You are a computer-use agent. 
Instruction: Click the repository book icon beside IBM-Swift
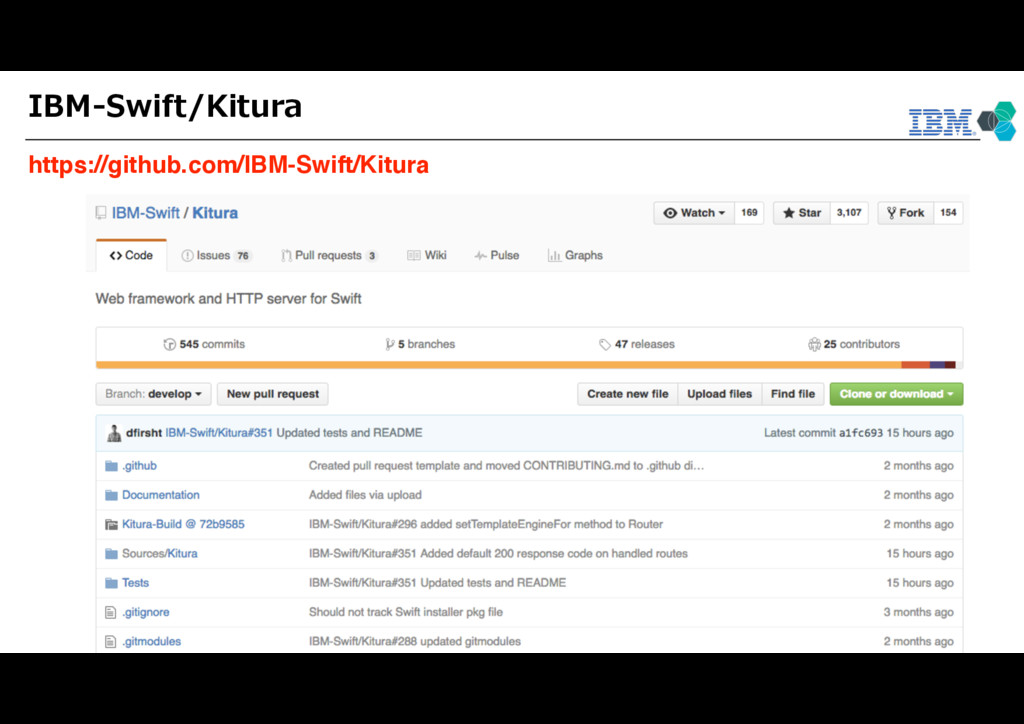101,213
